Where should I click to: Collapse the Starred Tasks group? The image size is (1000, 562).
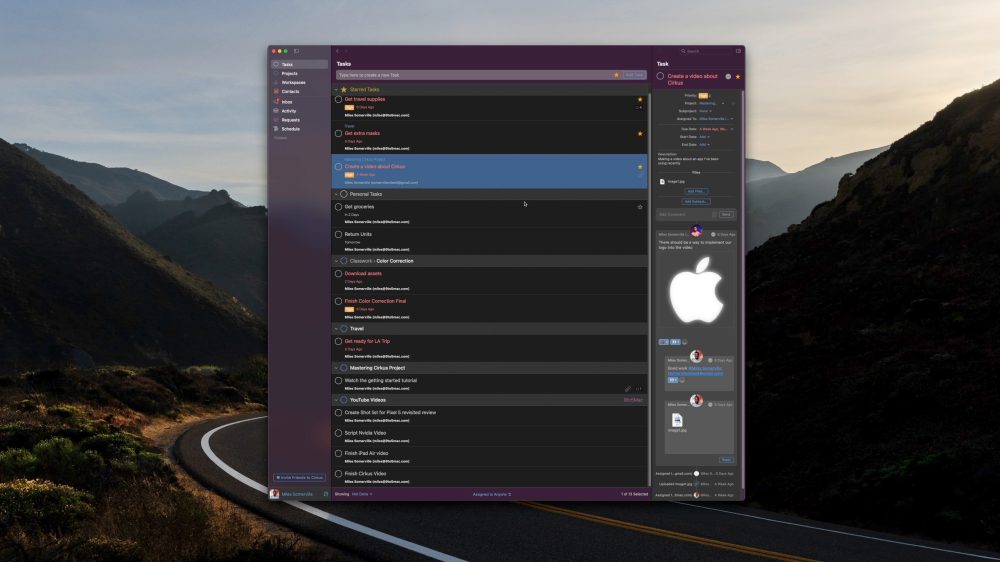coord(335,89)
